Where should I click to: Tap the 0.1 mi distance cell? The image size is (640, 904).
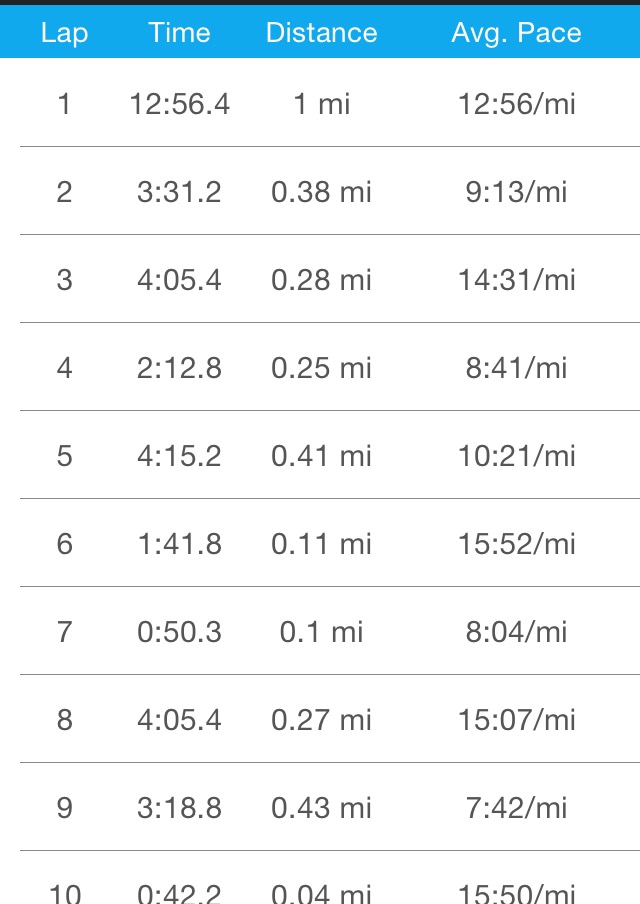click(321, 632)
